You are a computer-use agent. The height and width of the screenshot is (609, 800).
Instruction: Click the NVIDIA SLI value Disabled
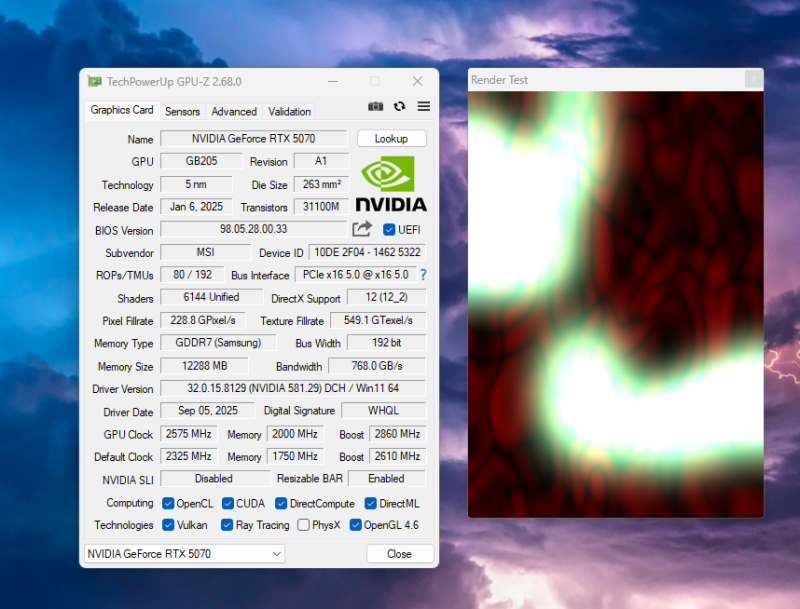[x=215, y=479]
